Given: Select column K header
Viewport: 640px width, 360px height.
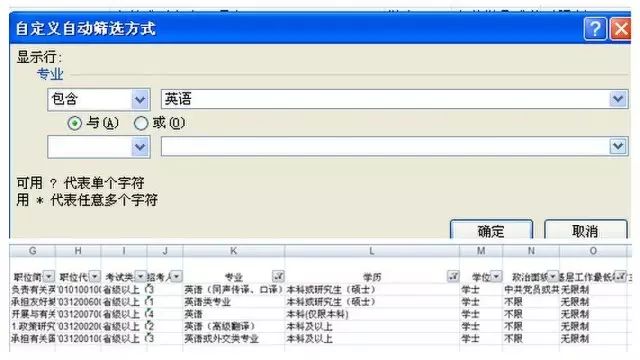Looking at the screenshot, I should [x=233, y=251].
